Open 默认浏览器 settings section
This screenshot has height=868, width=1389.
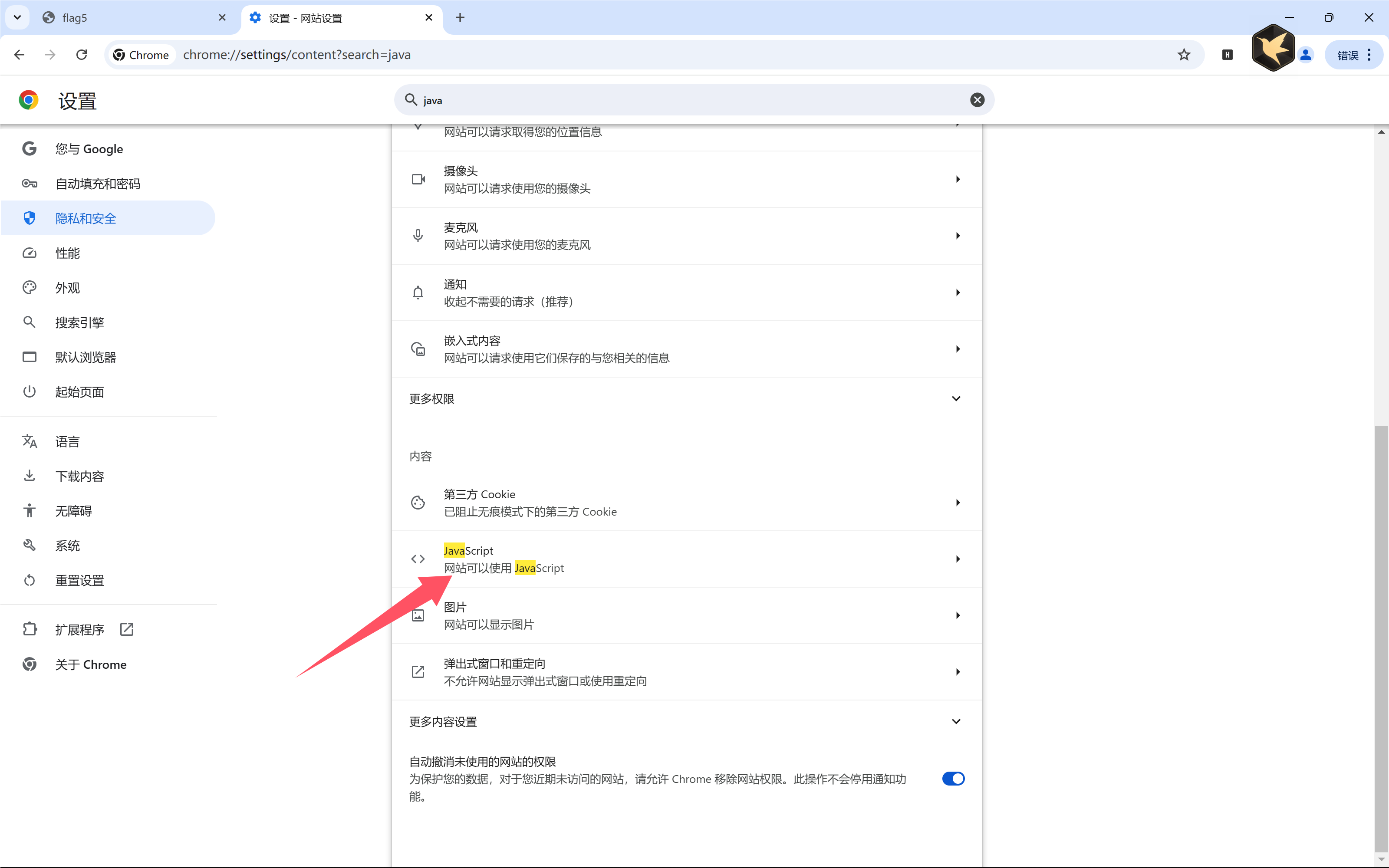108,357
